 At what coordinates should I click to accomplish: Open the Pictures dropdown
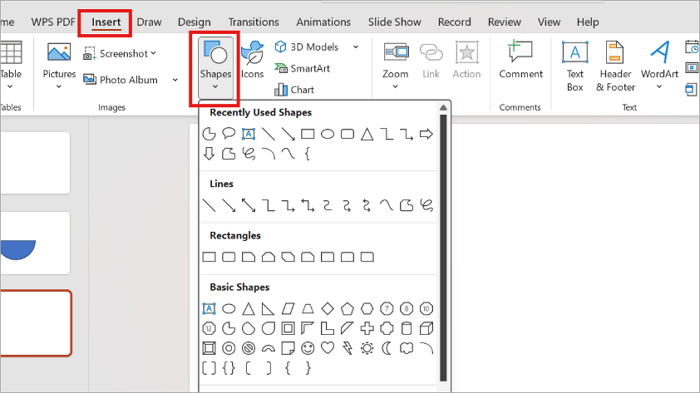pos(59,66)
